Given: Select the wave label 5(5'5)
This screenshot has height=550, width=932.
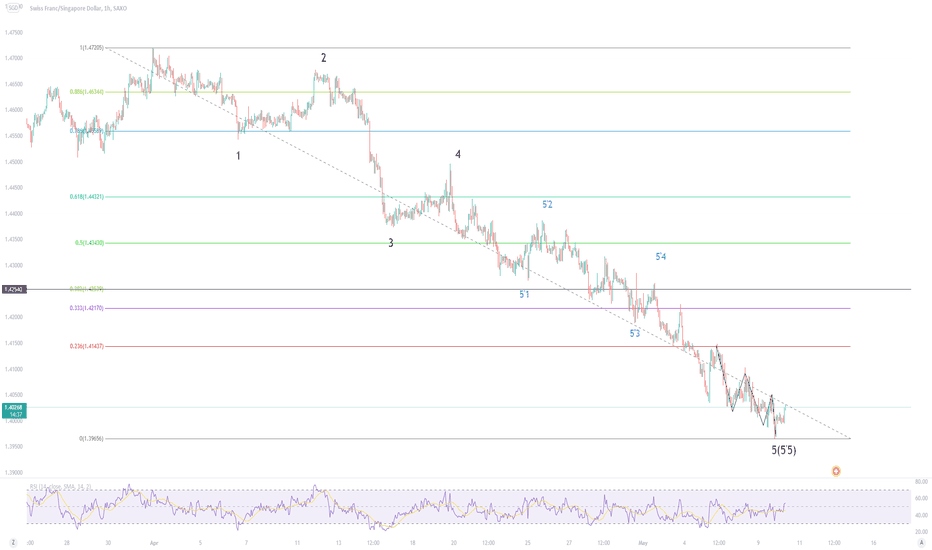Looking at the screenshot, I should pos(783,450).
